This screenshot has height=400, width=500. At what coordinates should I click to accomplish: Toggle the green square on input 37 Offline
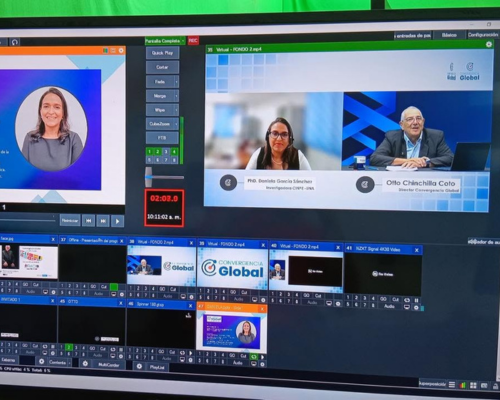pyautogui.click(x=114, y=287)
